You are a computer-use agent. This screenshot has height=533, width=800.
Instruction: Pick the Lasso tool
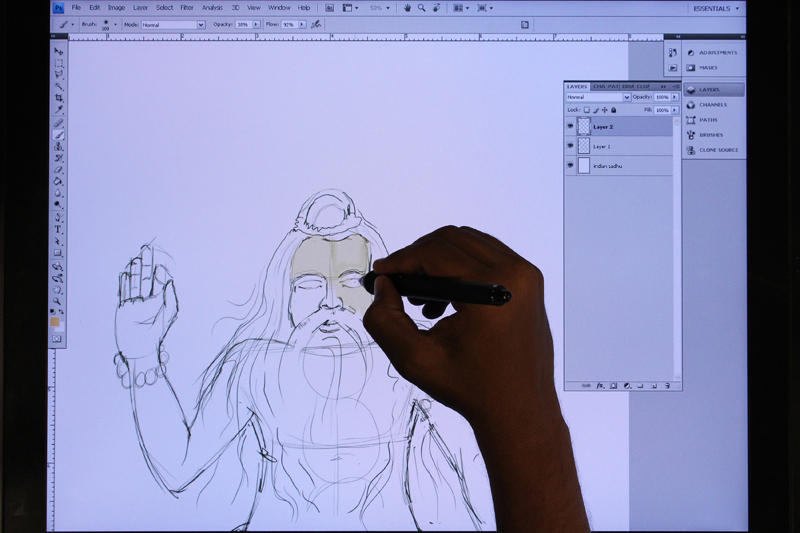coord(58,74)
